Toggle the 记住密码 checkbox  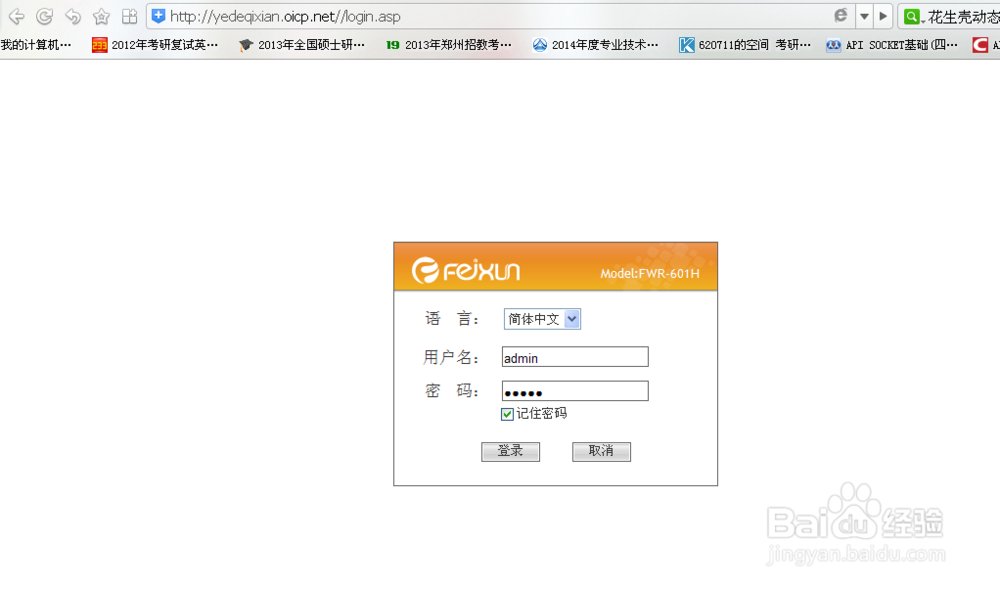pyautogui.click(x=507, y=414)
